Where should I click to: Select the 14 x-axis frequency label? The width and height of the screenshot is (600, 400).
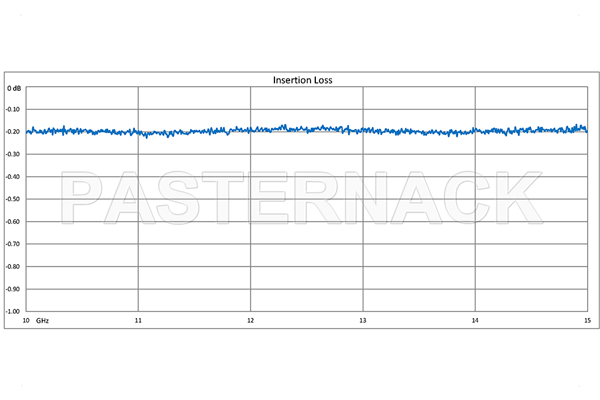(x=474, y=321)
